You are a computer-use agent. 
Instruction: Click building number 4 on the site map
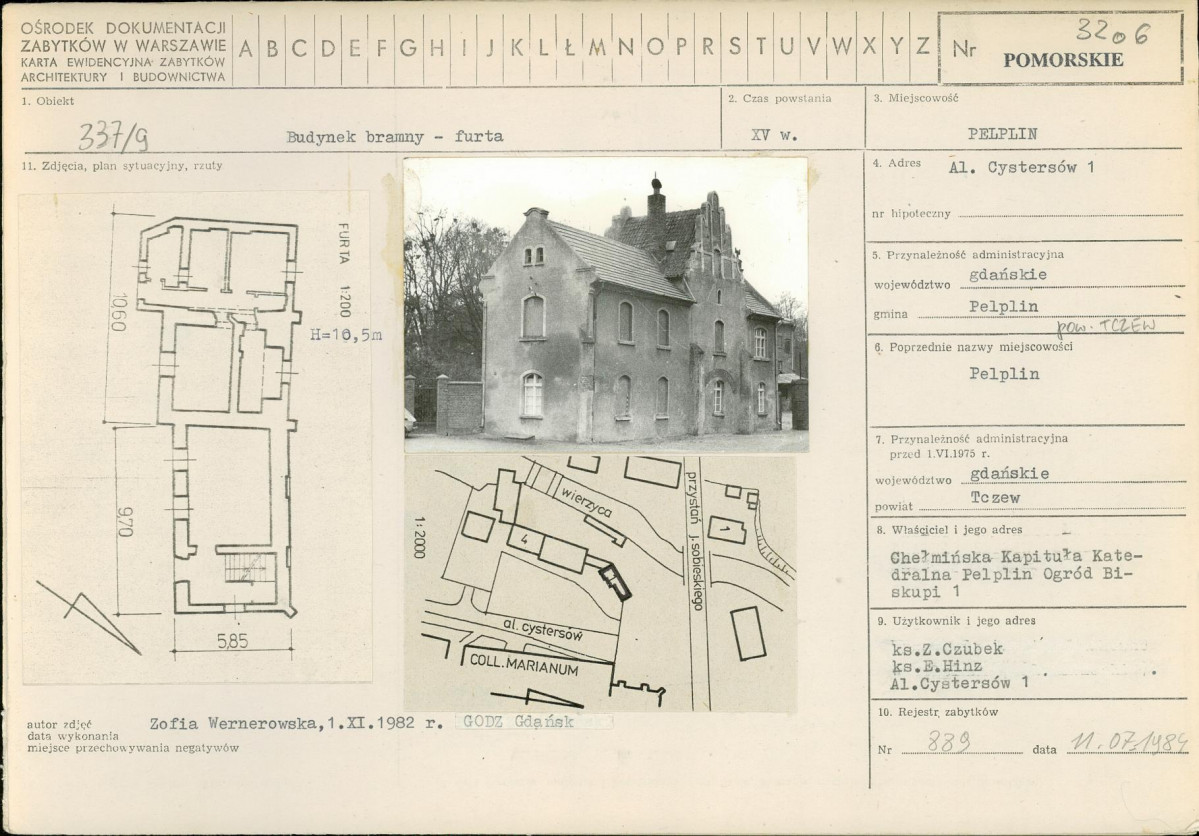tap(524, 540)
